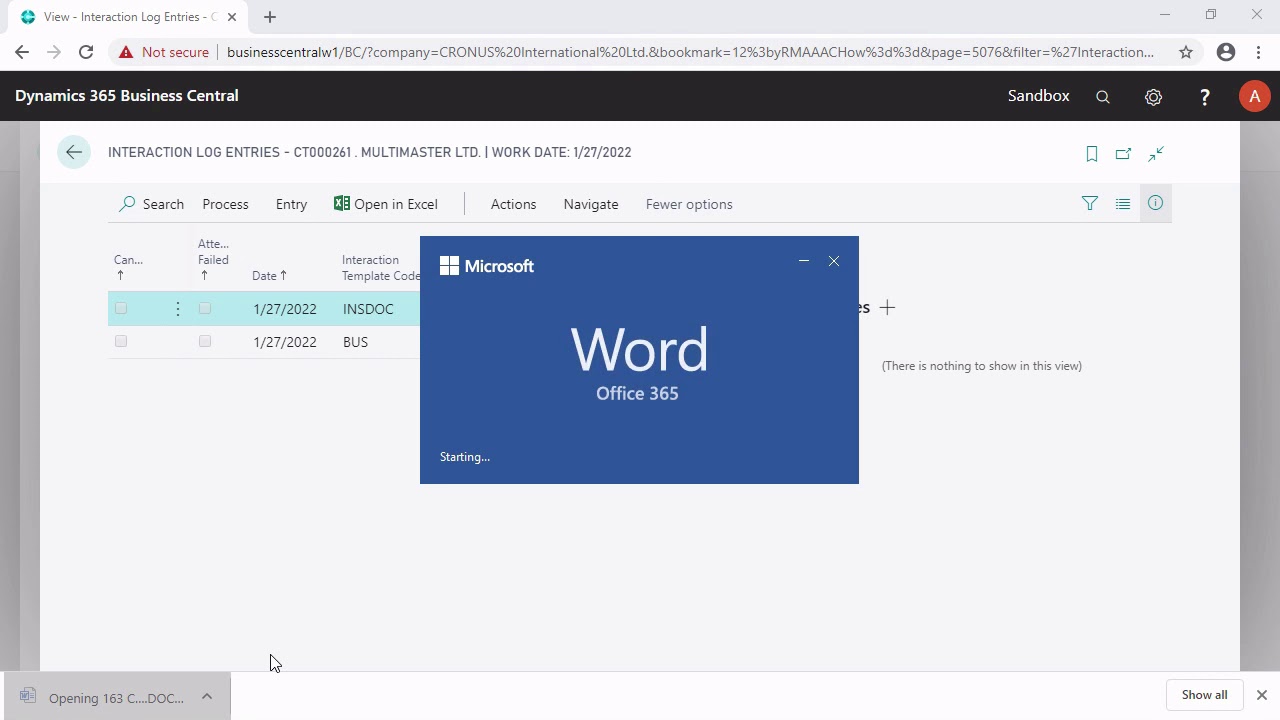
Task: Open the Help question mark
Action: click(1204, 96)
